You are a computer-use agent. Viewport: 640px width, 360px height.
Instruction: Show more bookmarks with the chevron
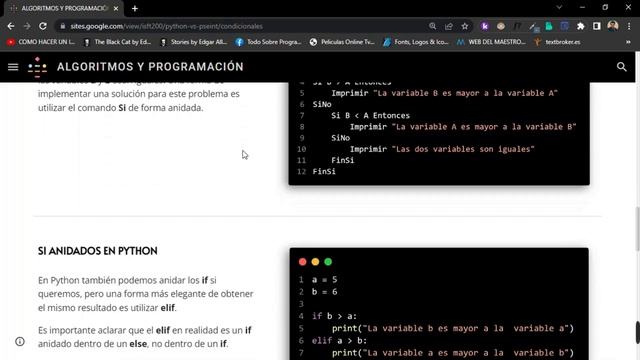[x=628, y=42]
